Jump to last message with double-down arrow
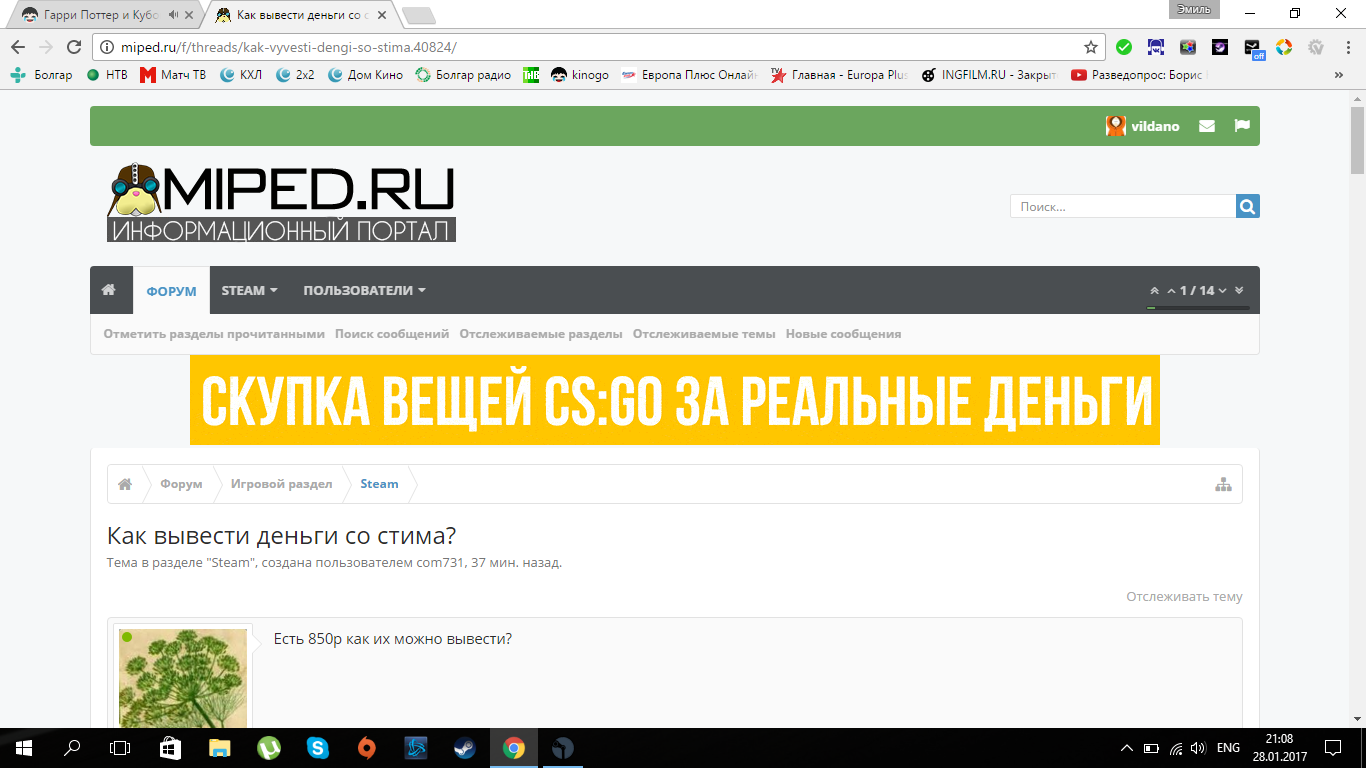This screenshot has height=768, width=1366. [x=1239, y=291]
